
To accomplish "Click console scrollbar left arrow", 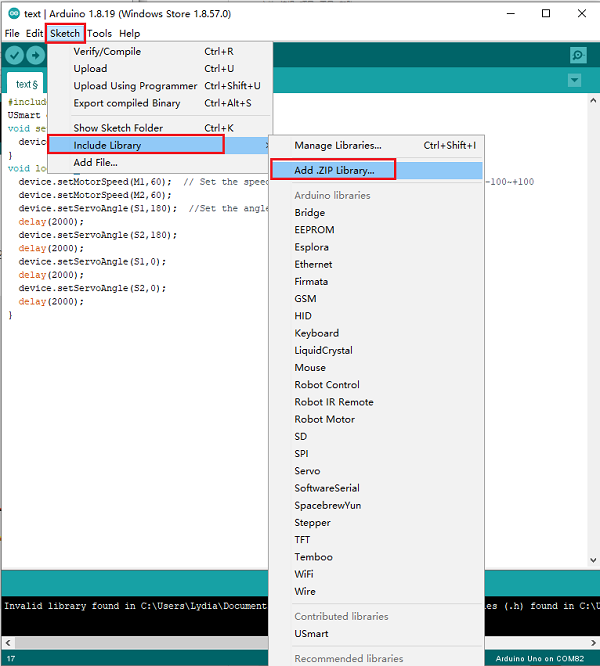I will tap(8, 643).
